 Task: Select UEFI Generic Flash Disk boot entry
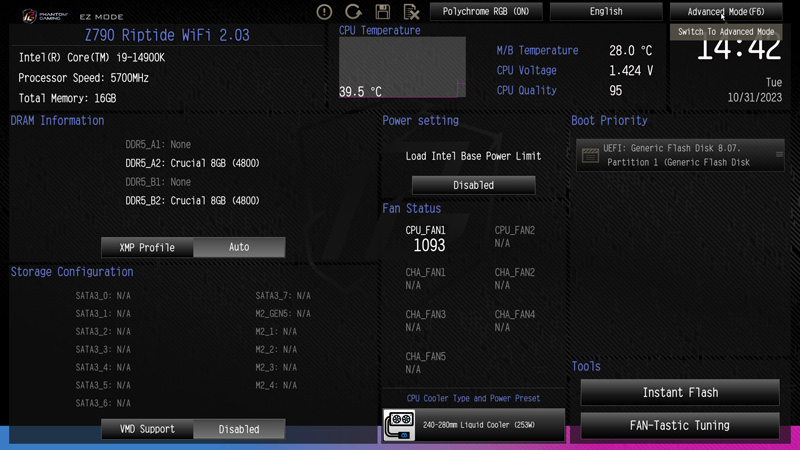(x=680, y=155)
